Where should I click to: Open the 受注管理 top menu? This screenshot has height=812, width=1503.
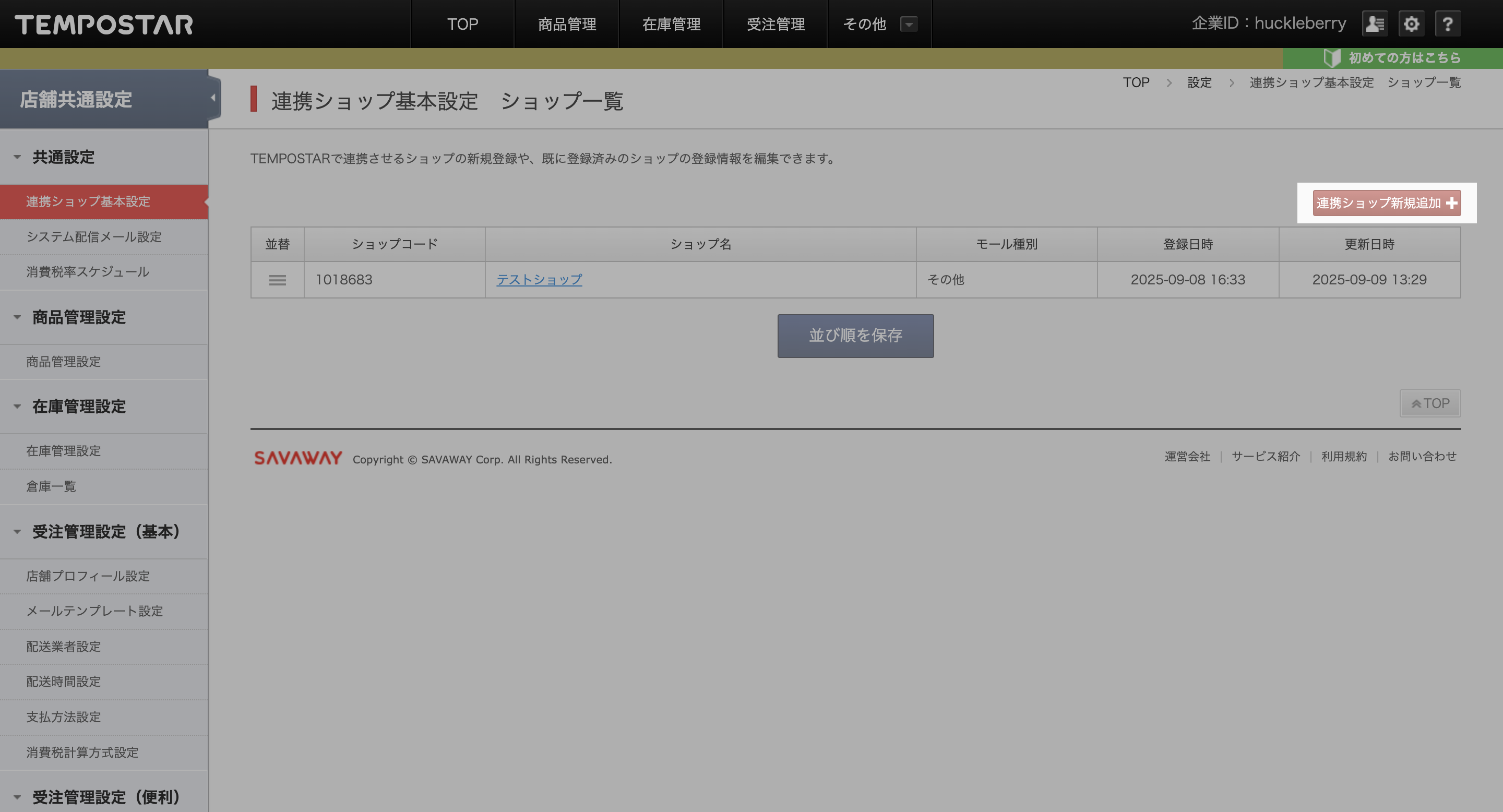coord(775,24)
